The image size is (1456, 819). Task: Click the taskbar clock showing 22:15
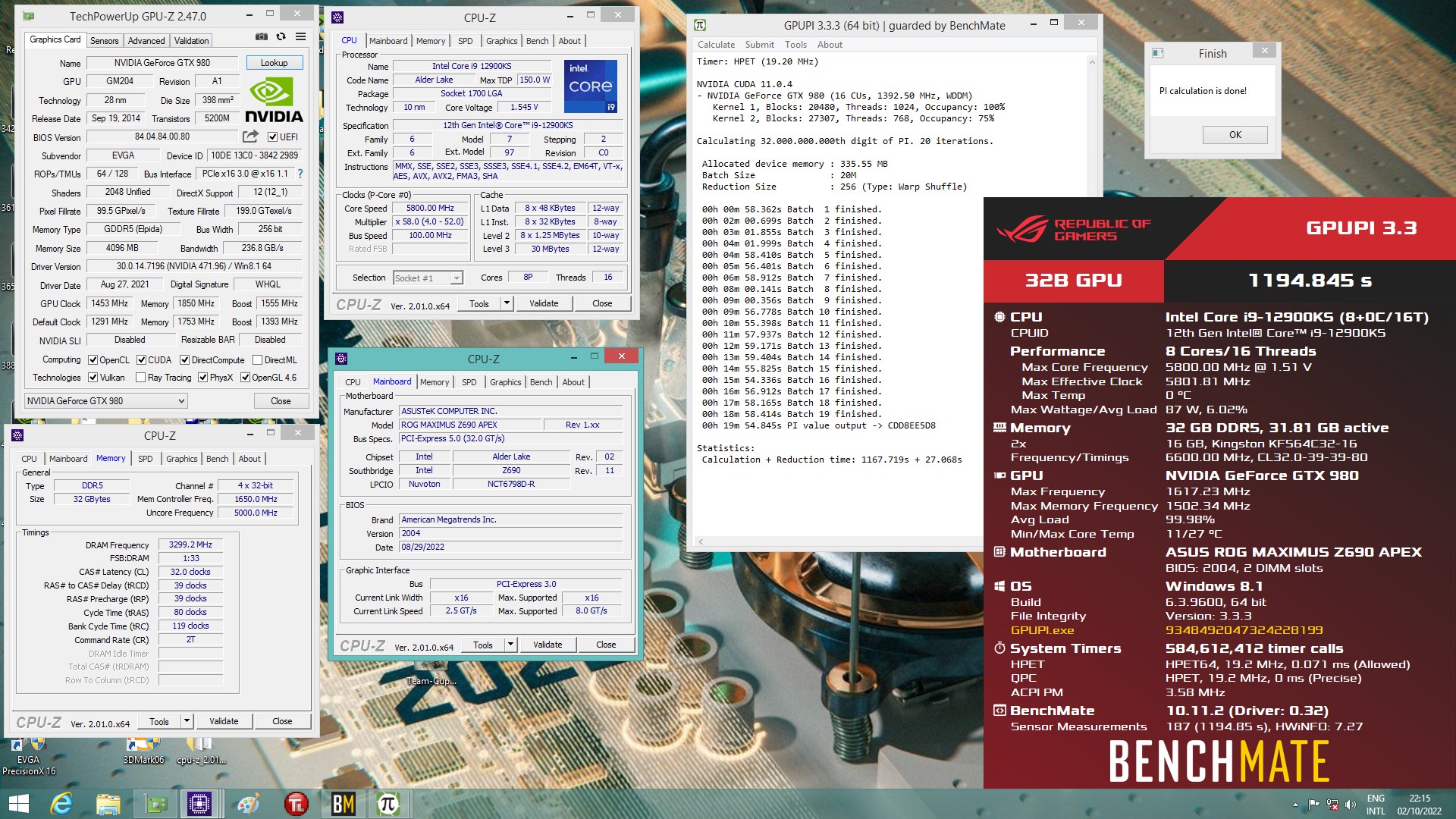click(x=1419, y=804)
